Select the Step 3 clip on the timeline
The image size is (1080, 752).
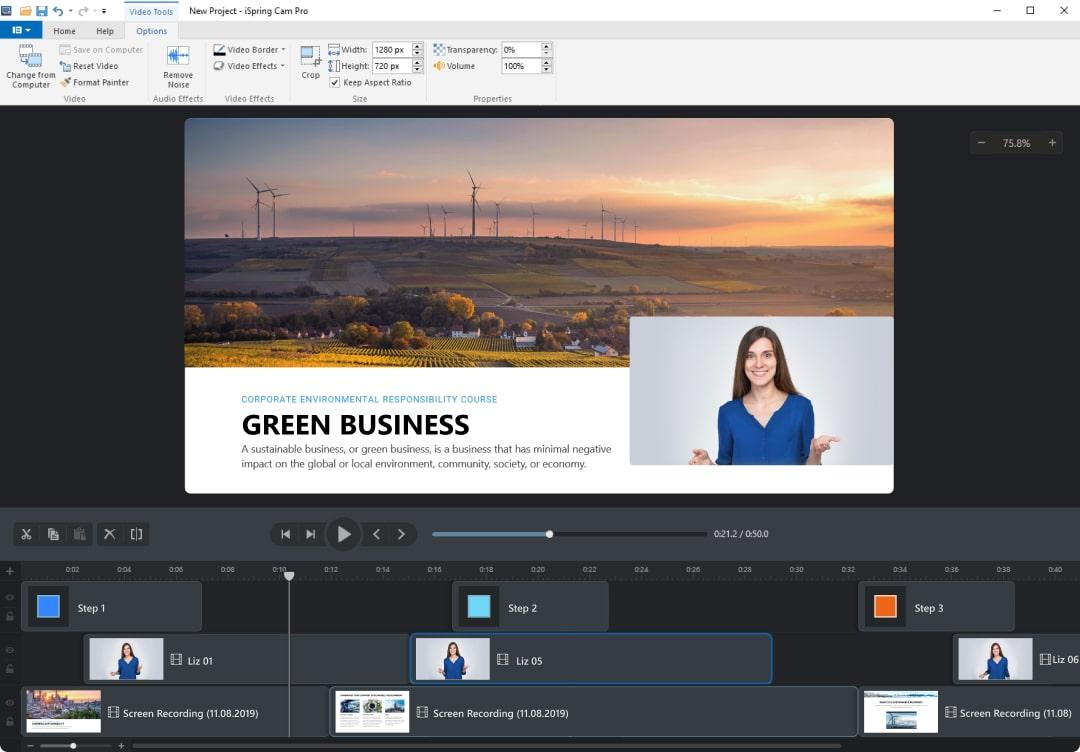[x=935, y=607]
